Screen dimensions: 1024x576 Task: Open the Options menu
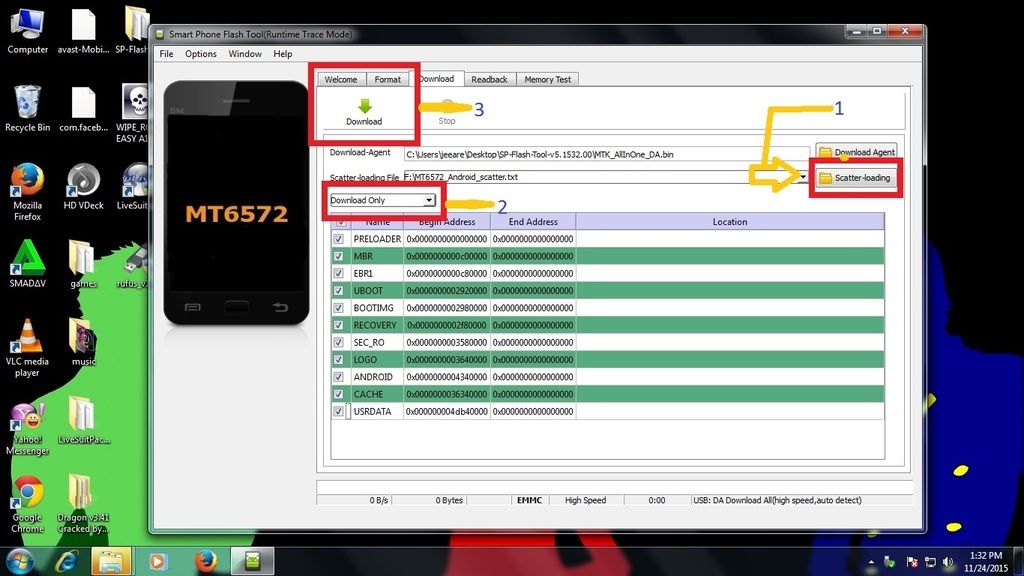coord(200,54)
